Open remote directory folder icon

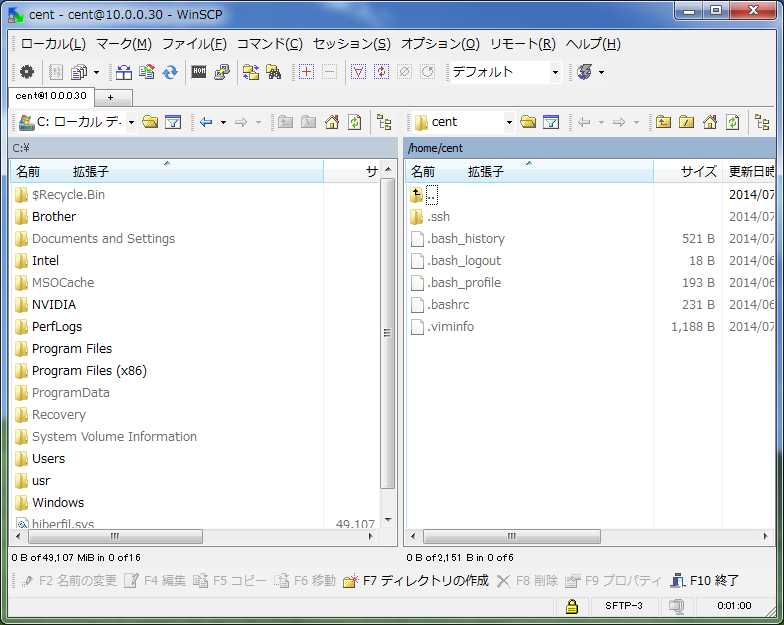tap(528, 122)
